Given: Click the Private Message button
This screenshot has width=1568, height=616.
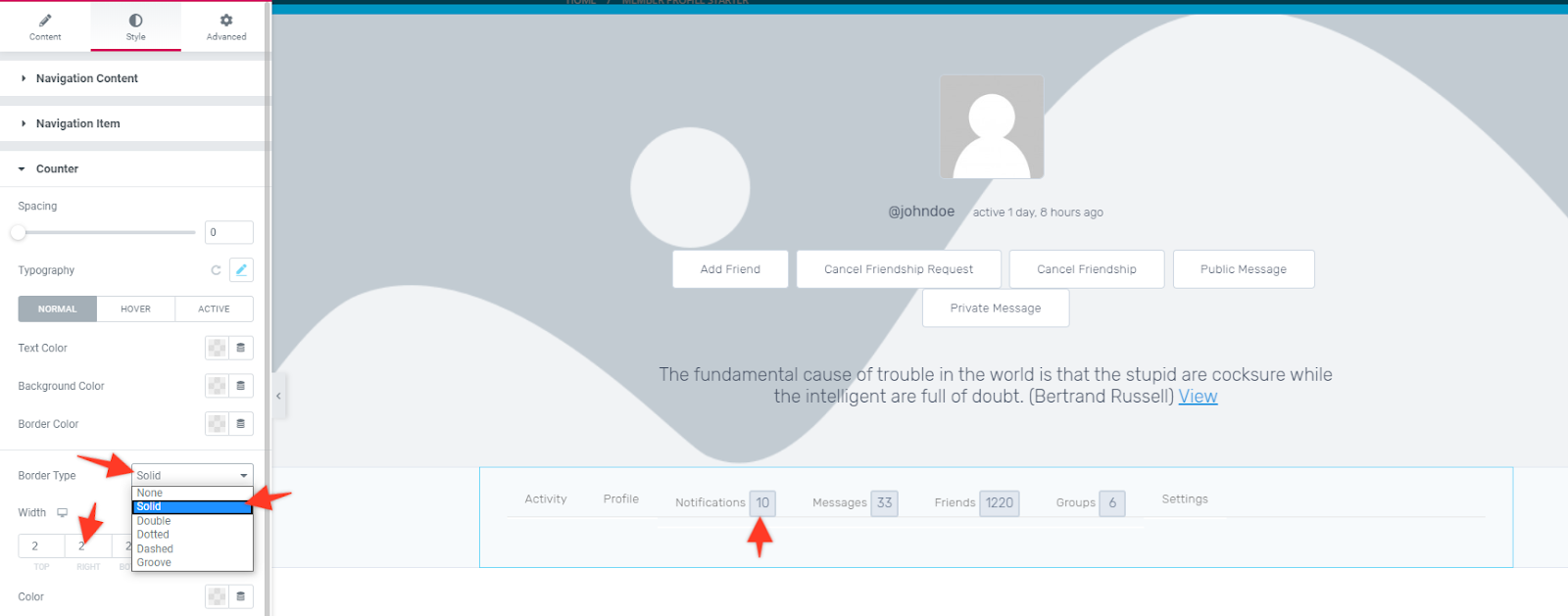Looking at the screenshot, I should click(x=996, y=308).
